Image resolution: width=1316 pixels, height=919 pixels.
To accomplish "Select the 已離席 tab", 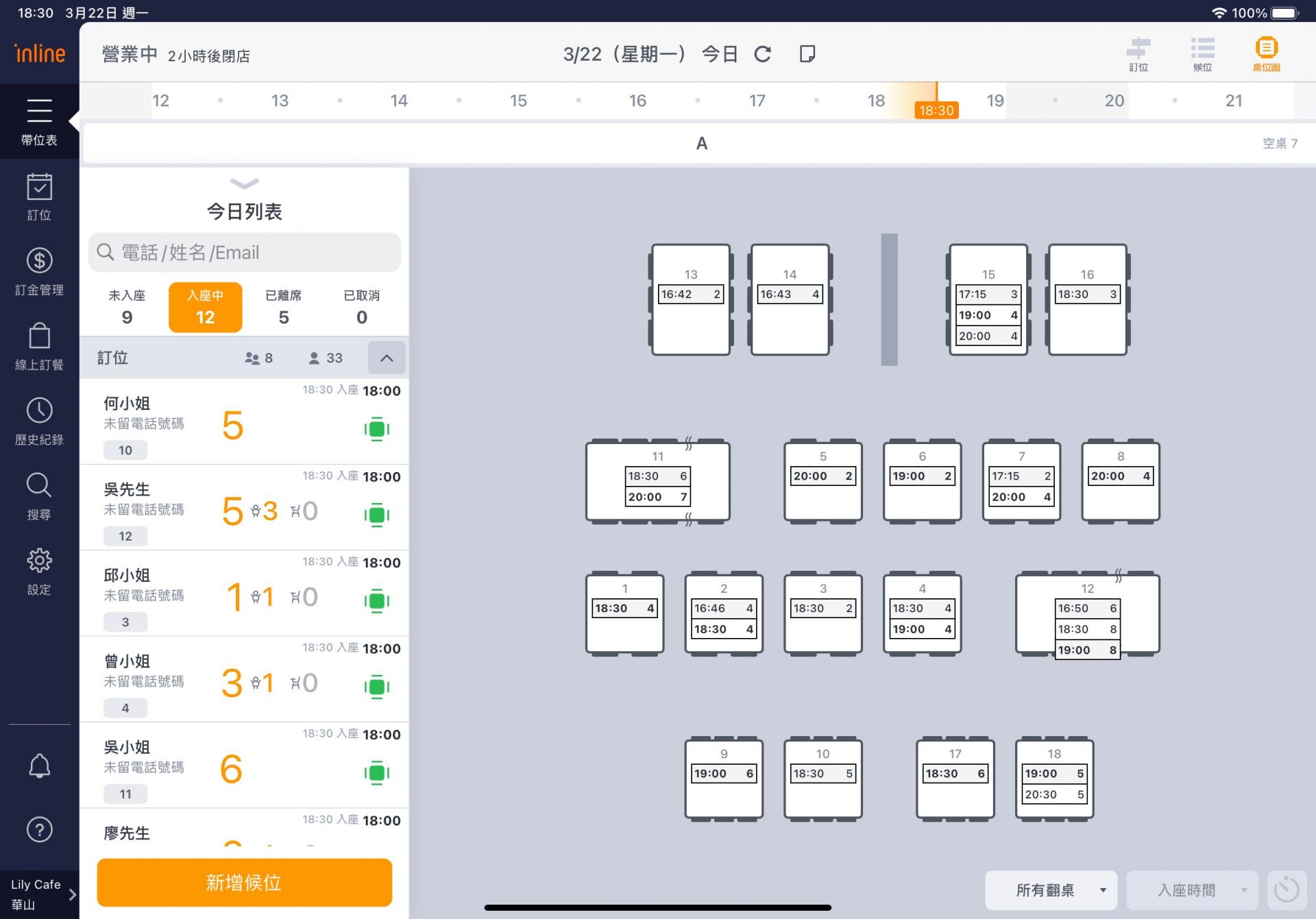I will [283, 306].
